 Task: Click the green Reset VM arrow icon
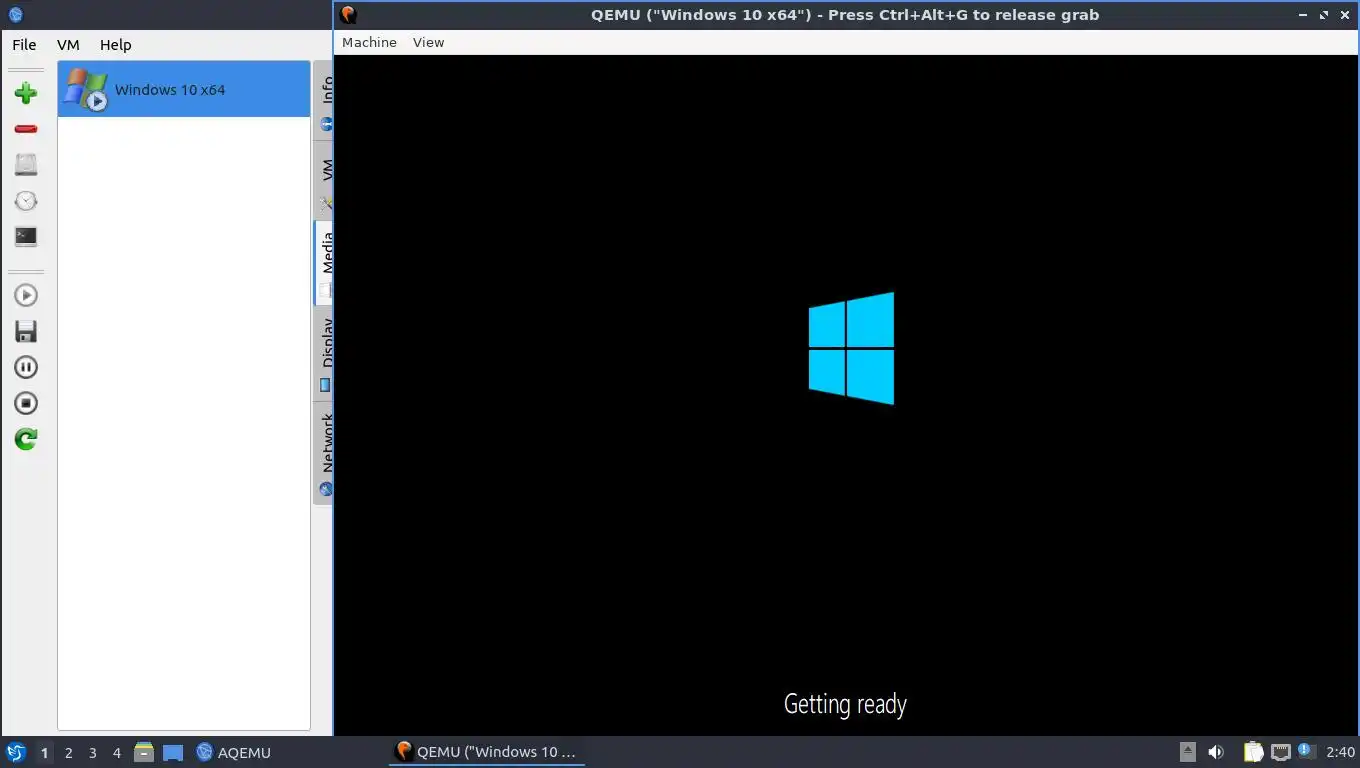[x=26, y=439]
